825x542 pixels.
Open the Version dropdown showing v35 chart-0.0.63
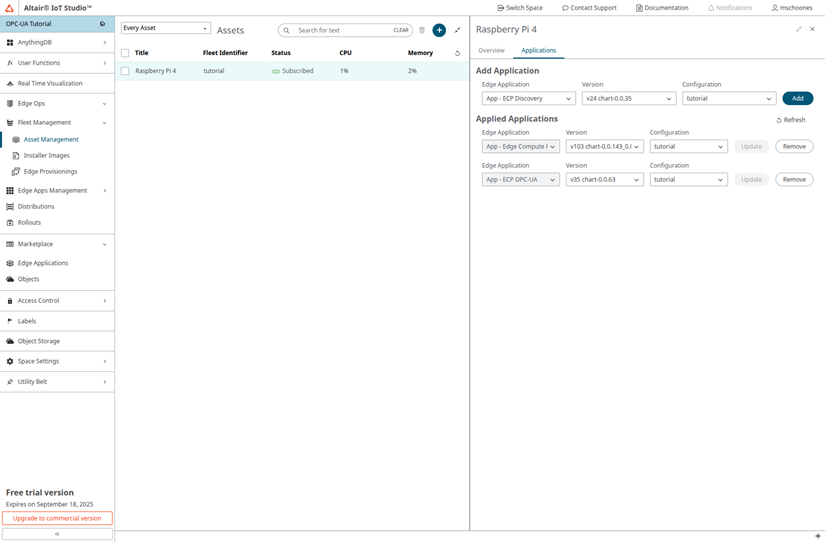605,180
